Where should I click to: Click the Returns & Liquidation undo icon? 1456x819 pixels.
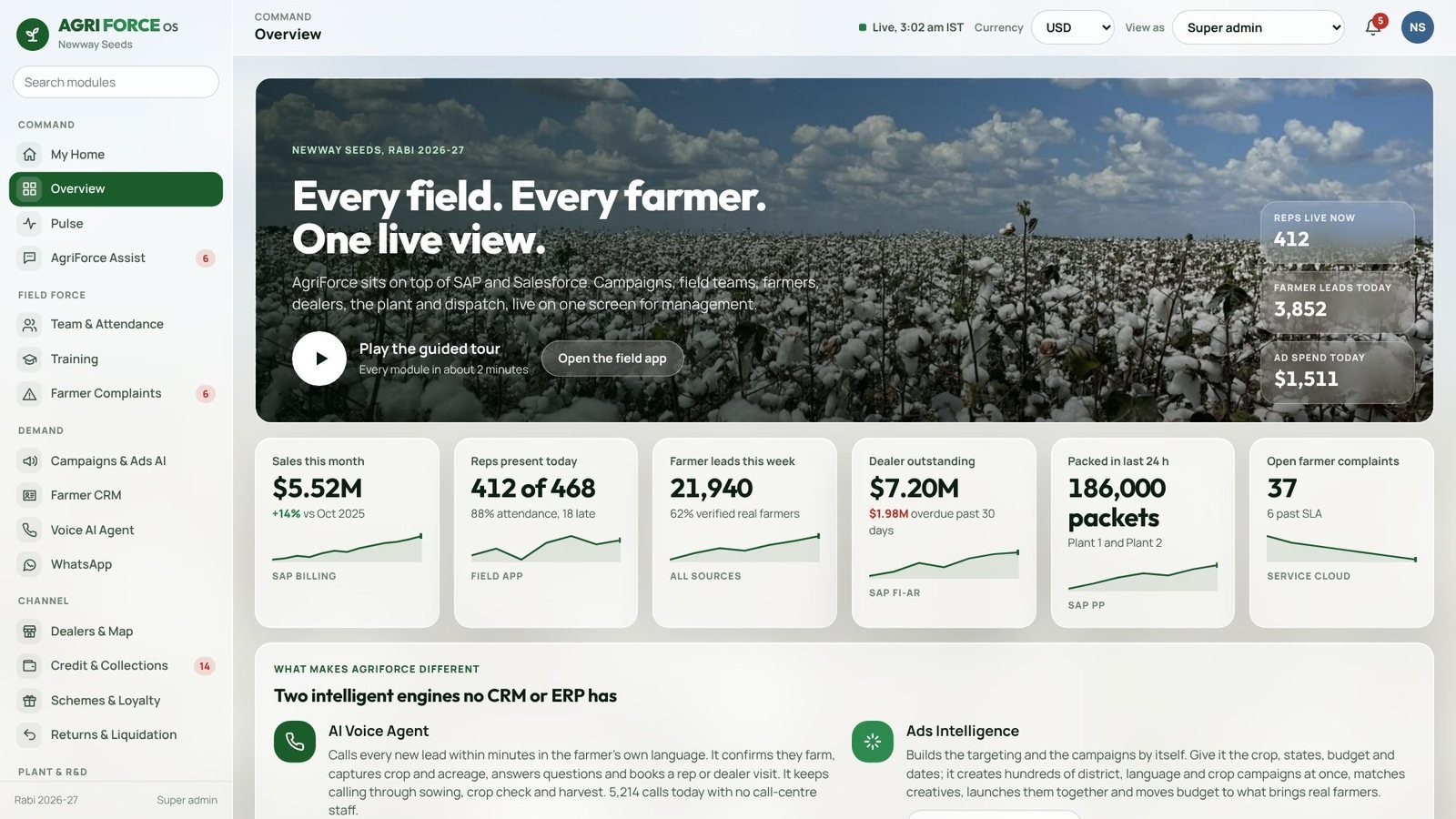click(x=30, y=735)
